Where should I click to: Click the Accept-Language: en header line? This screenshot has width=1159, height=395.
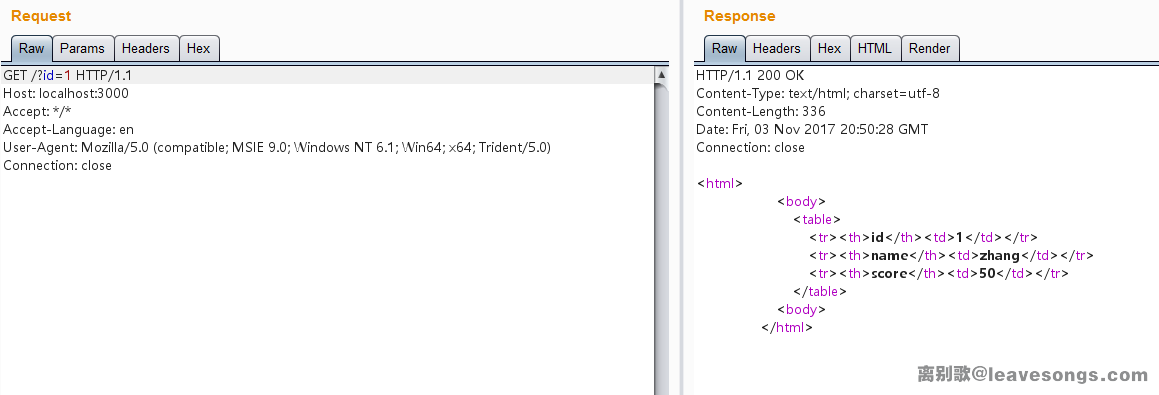(x=69, y=129)
